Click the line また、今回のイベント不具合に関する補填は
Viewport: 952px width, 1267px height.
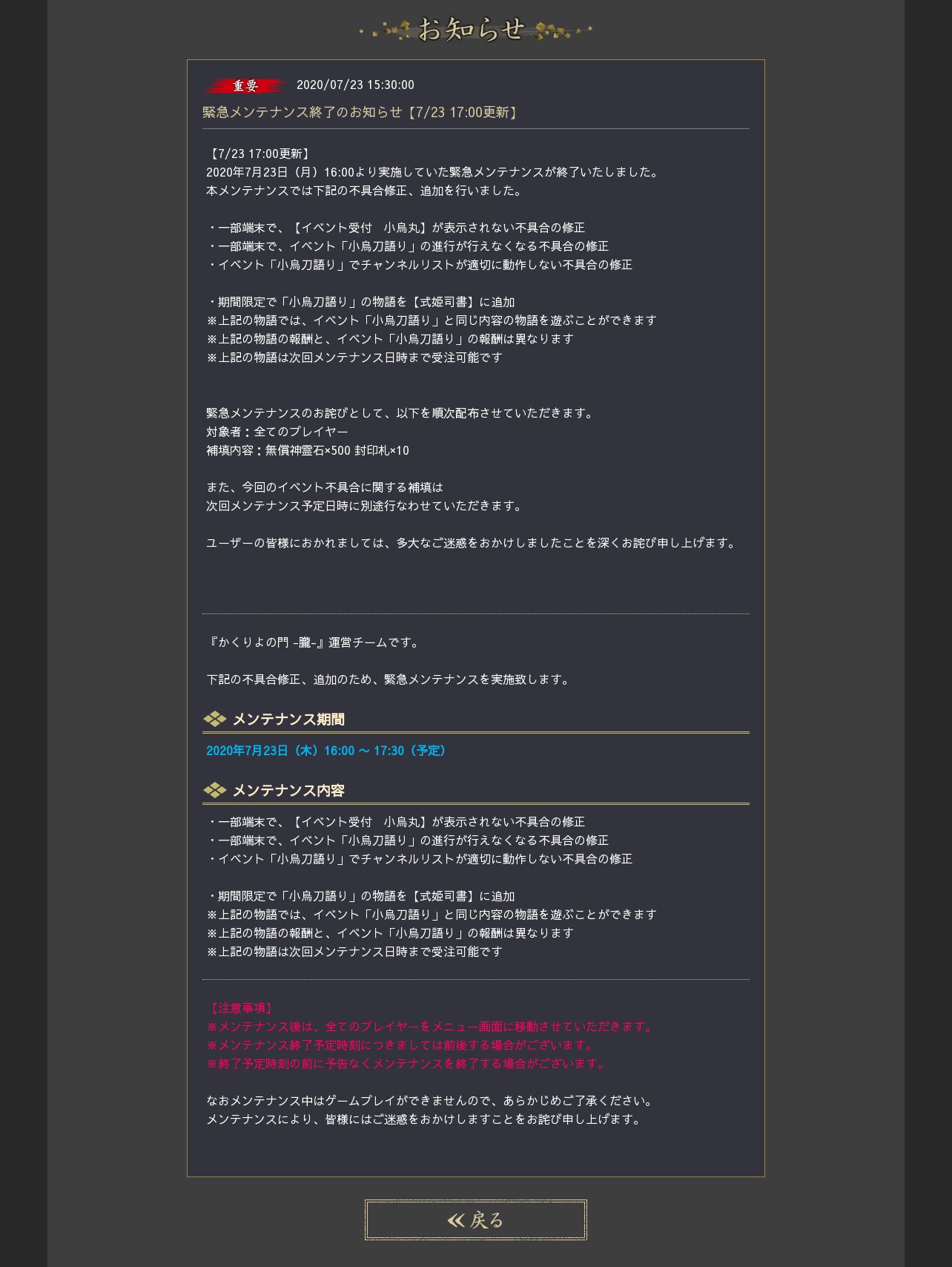coord(325,487)
